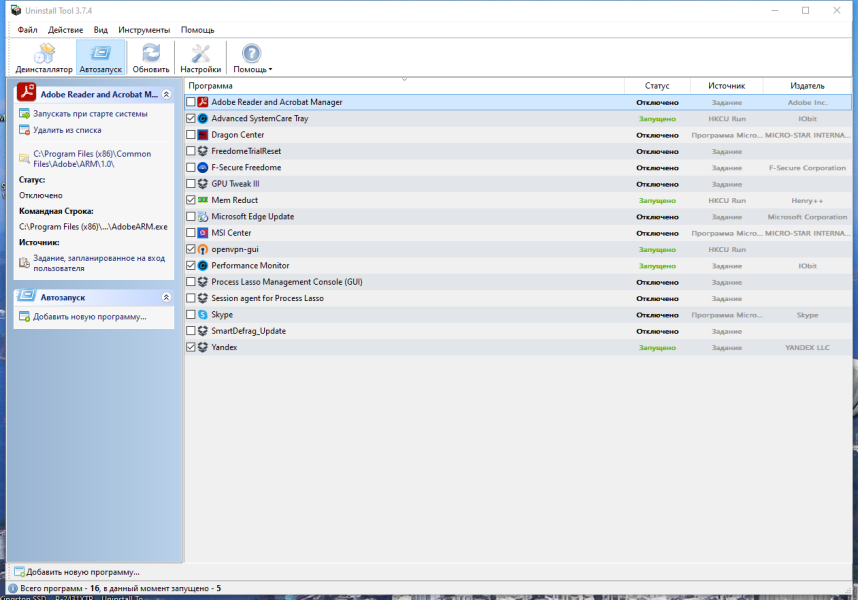Viewport: 858px width, 600px height.
Task: Click the Dragon Center program icon
Action: [x=202, y=135]
